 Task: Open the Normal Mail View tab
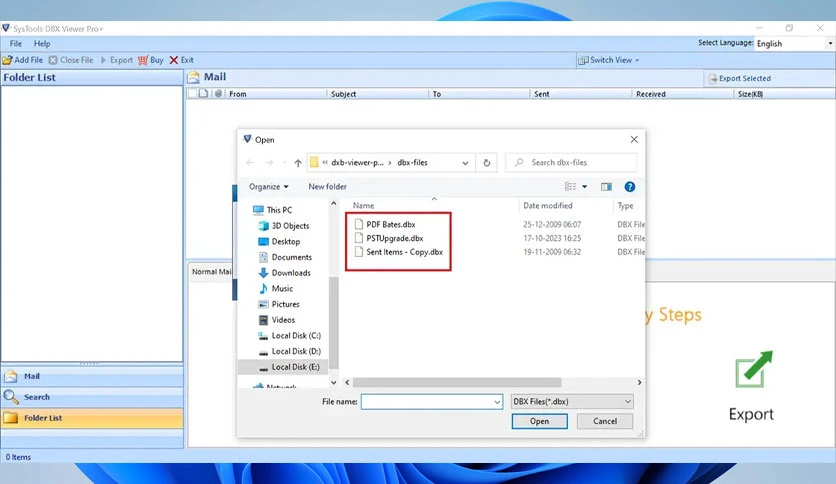(x=212, y=272)
